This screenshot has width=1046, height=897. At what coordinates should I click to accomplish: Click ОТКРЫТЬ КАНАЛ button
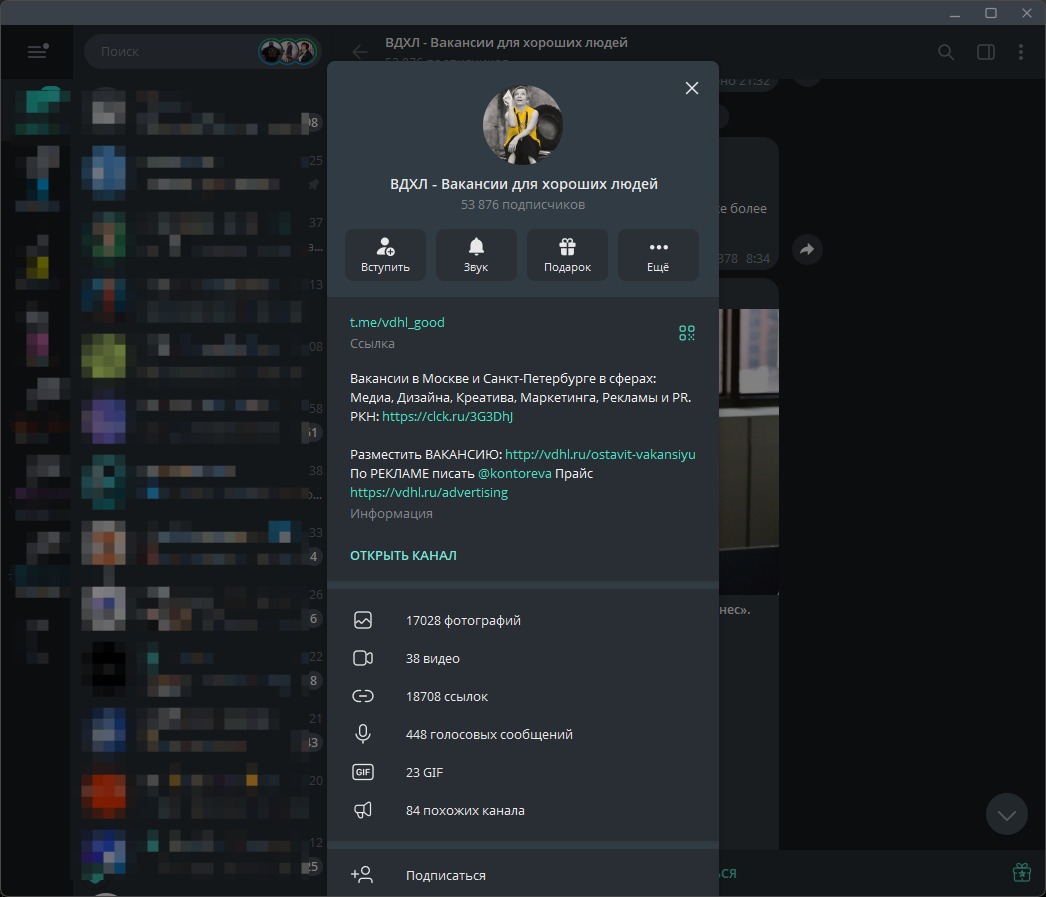coord(403,555)
